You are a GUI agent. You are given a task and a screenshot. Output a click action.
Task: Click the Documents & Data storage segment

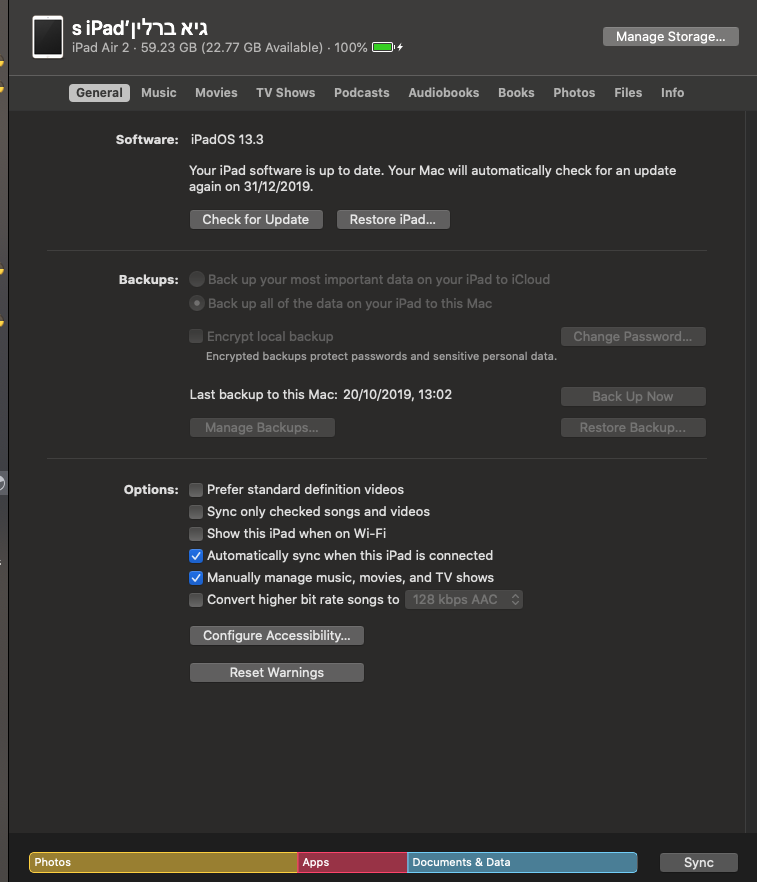[x=522, y=862]
